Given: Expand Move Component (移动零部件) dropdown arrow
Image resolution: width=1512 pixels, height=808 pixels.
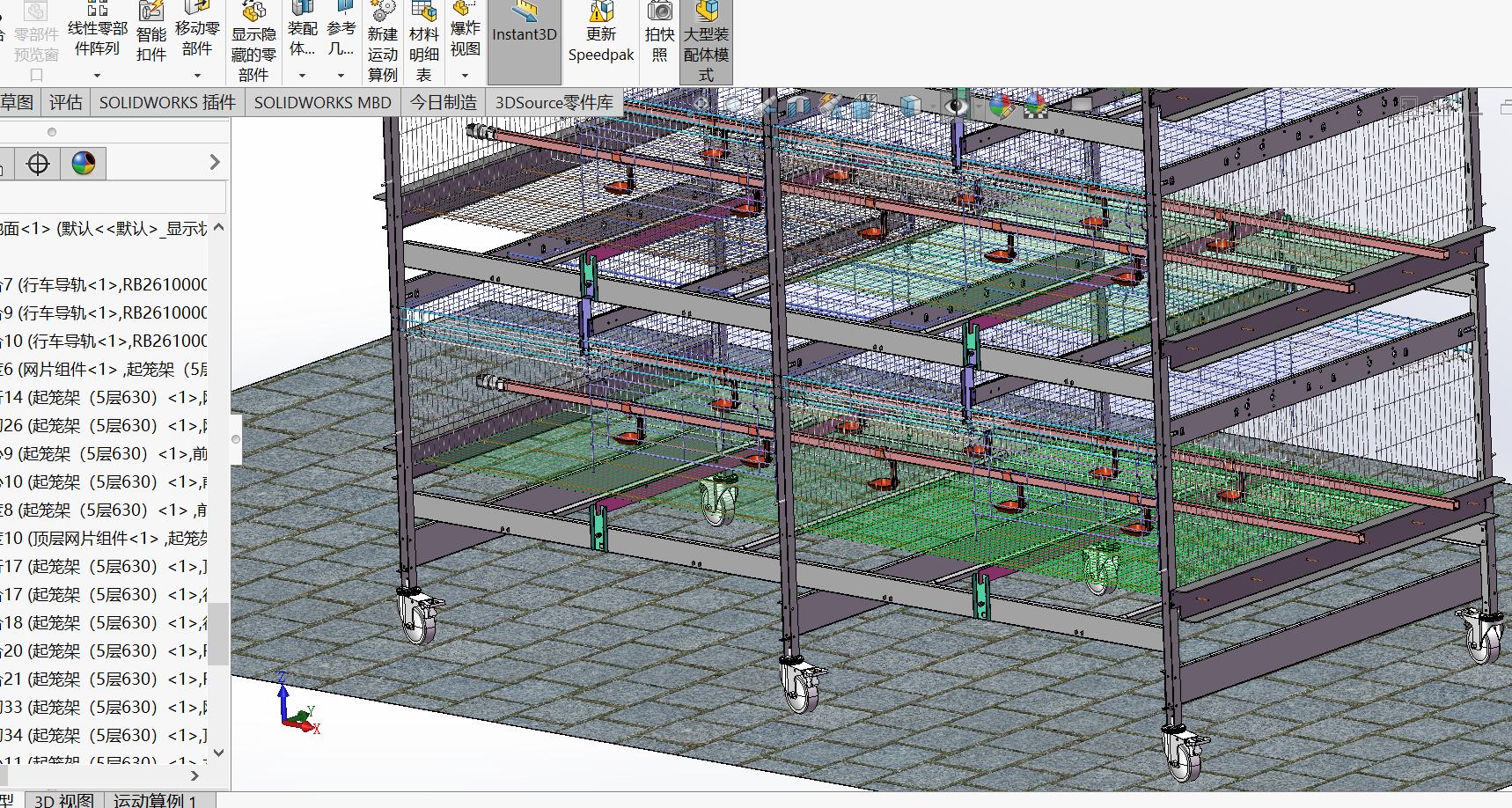Looking at the screenshot, I should pyautogui.click(x=197, y=76).
